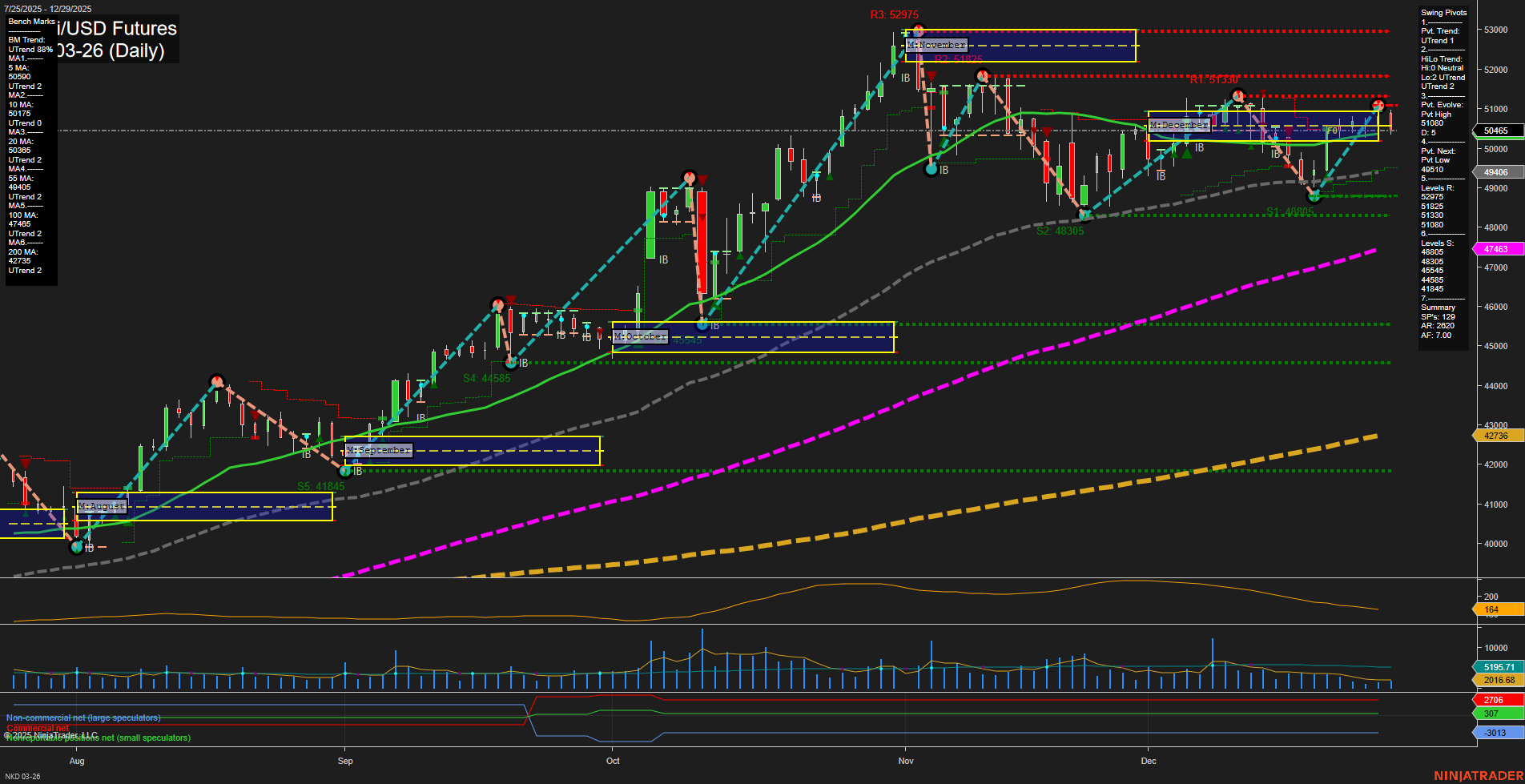Click the gray 49406 price axis marker
This screenshot has height=784, width=1525.
[x=1496, y=172]
